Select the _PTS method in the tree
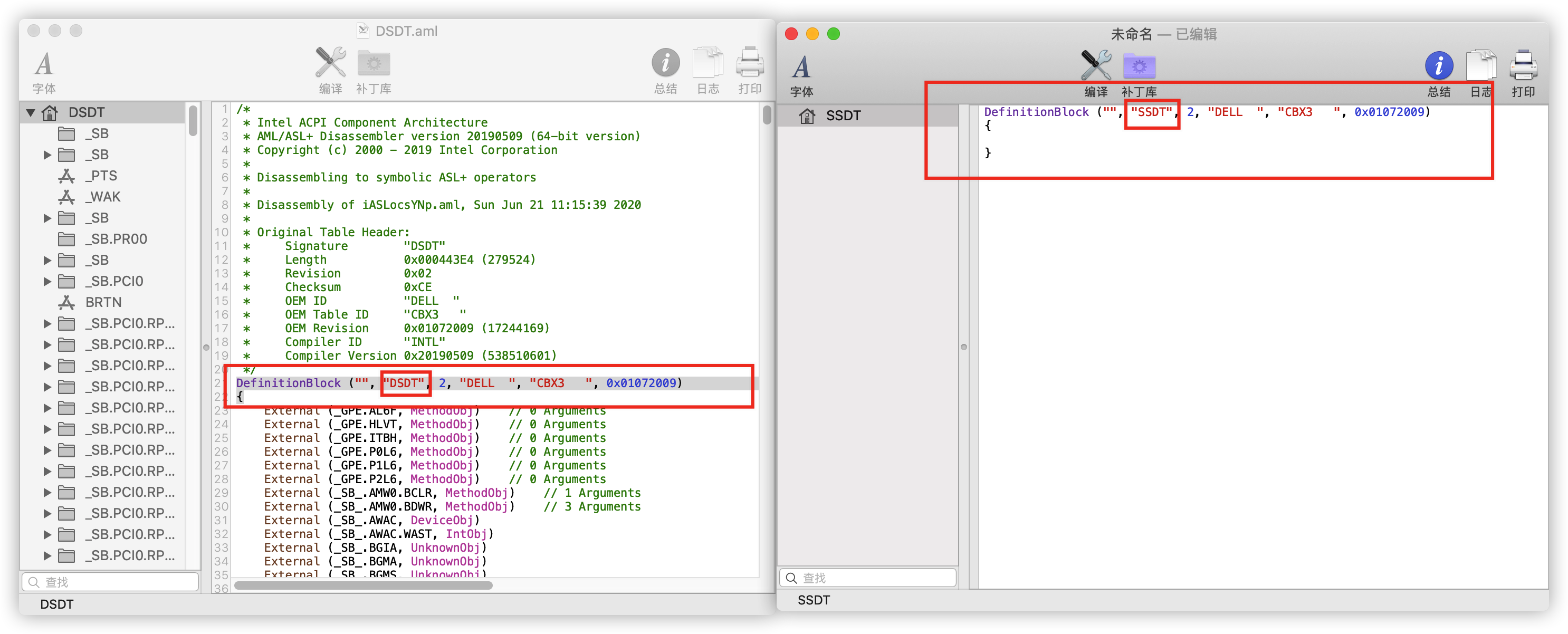Screen dimensions: 1568x634 click(100, 176)
